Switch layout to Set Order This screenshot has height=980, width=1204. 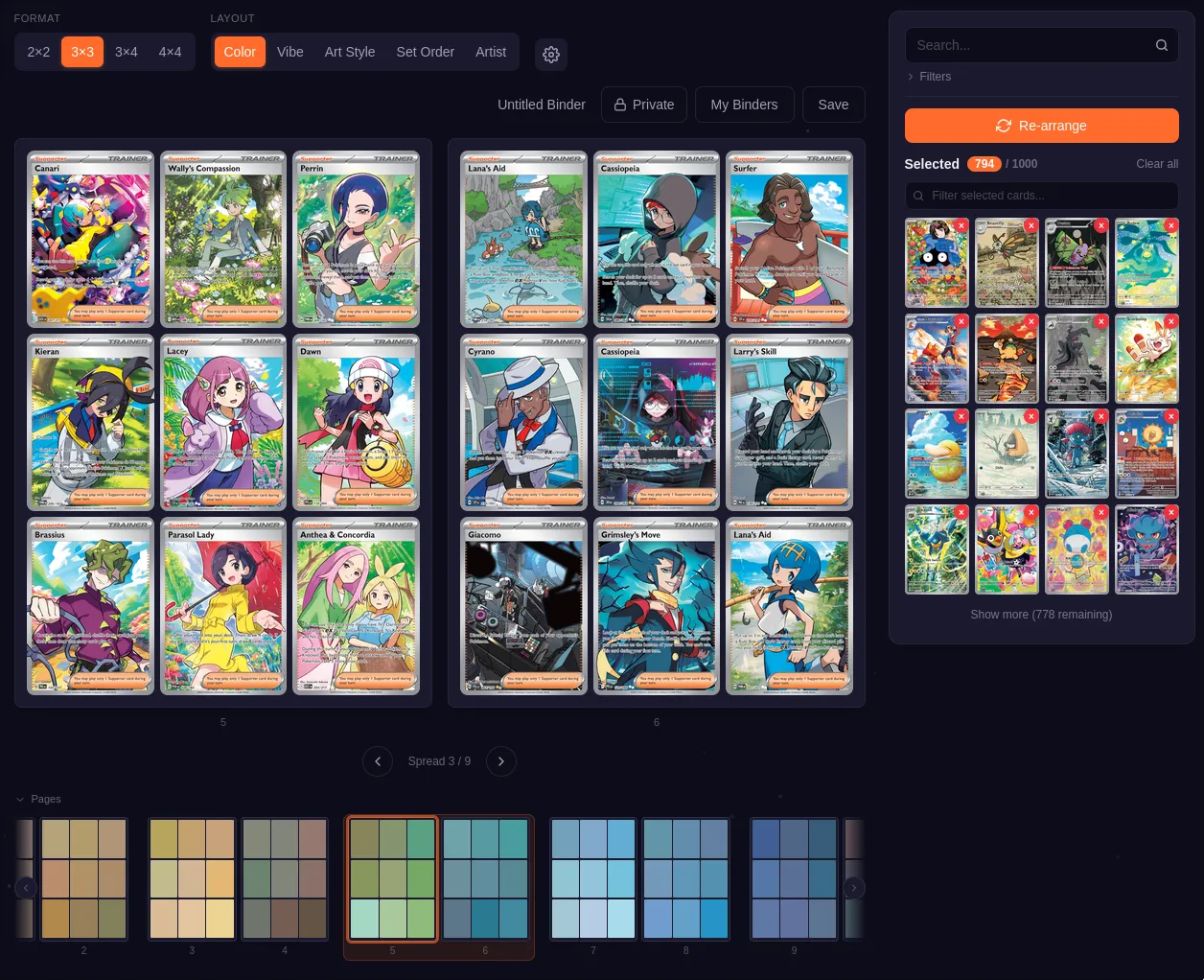coord(426,52)
